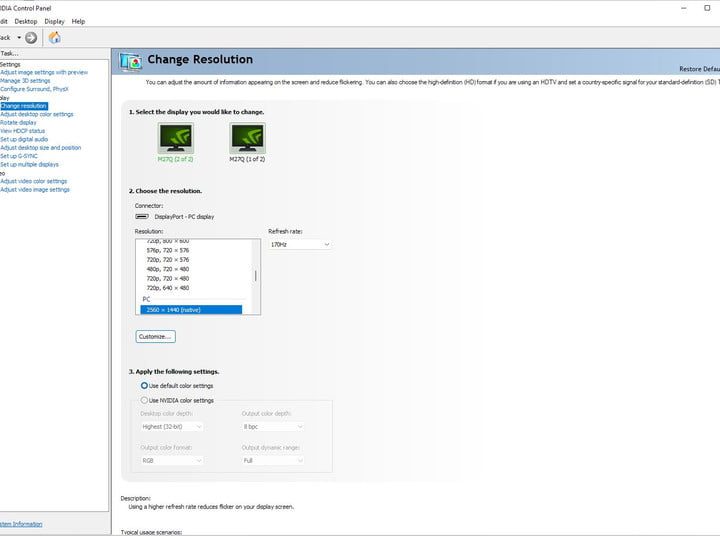Open Configure Surround, PhysX page
The width and height of the screenshot is (720, 536).
[x=34, y=89]
